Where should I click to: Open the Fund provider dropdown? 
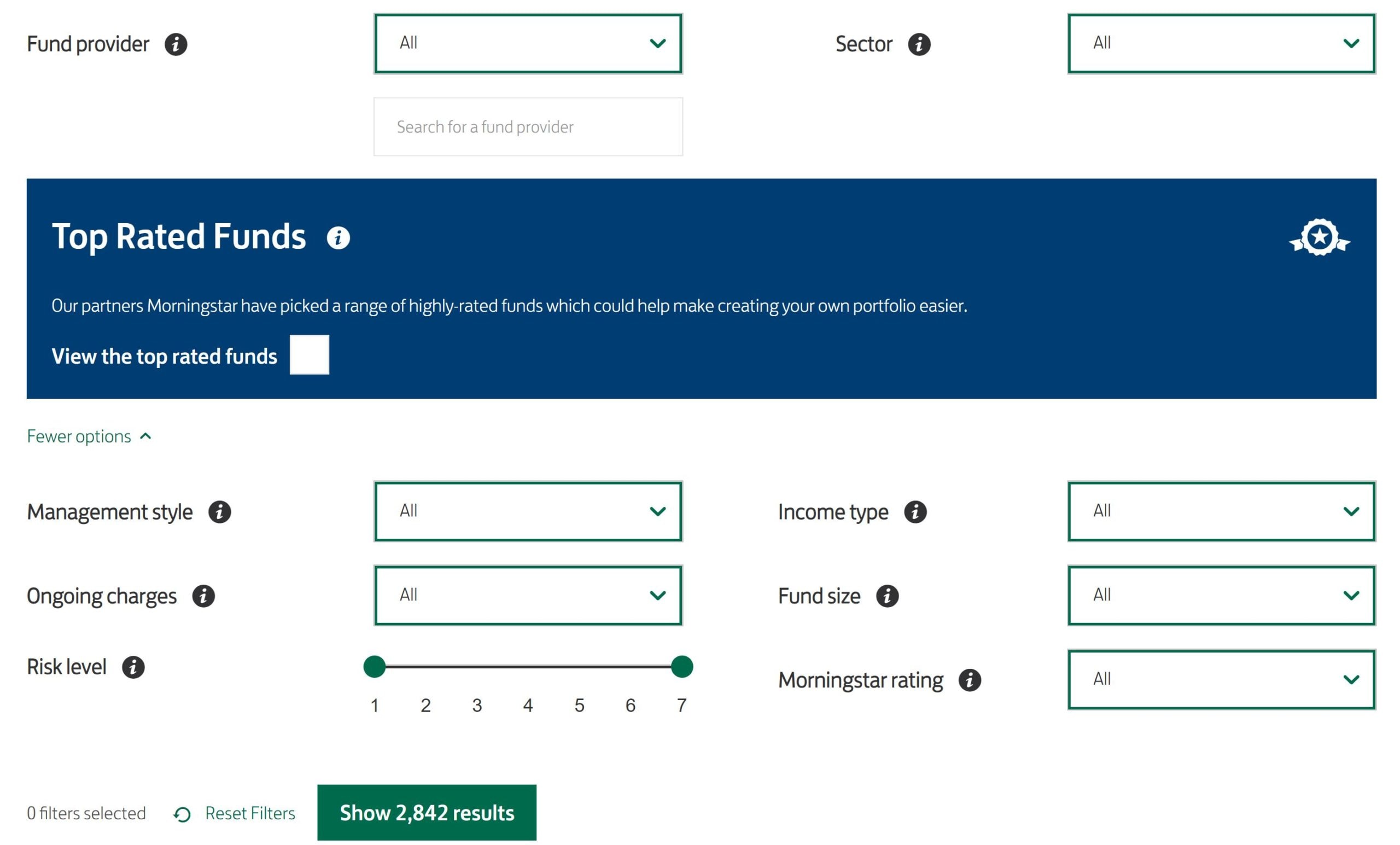(530, 44)
